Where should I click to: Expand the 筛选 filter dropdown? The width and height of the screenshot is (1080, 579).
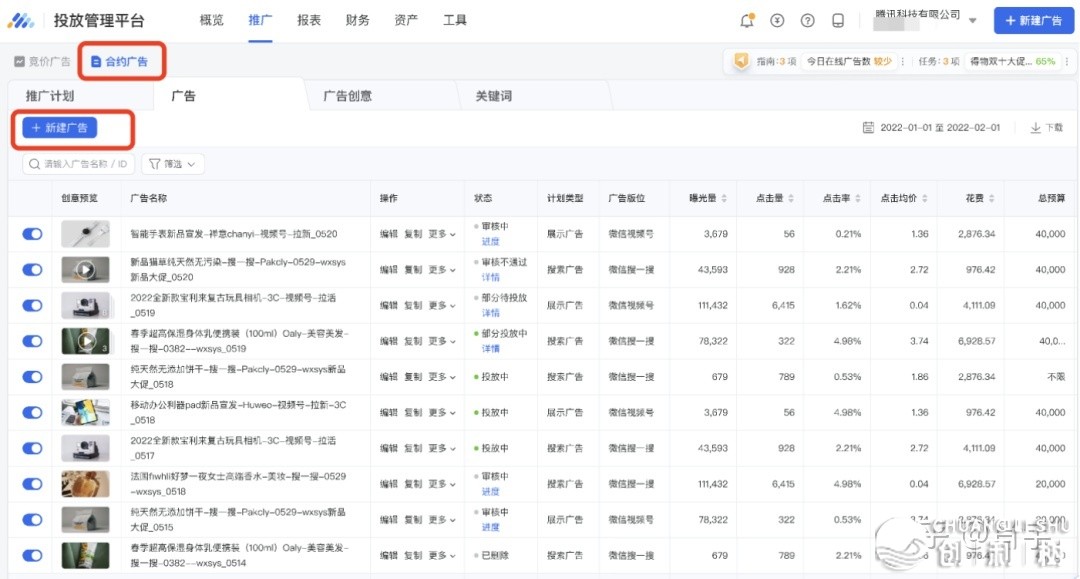click(174, 164)
